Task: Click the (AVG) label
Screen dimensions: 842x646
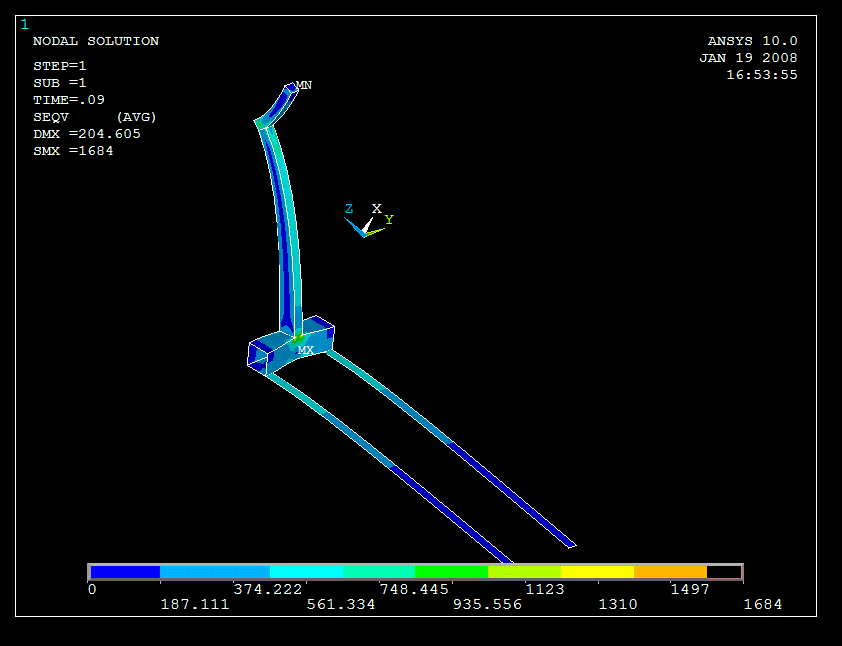Action: [136, 117]
